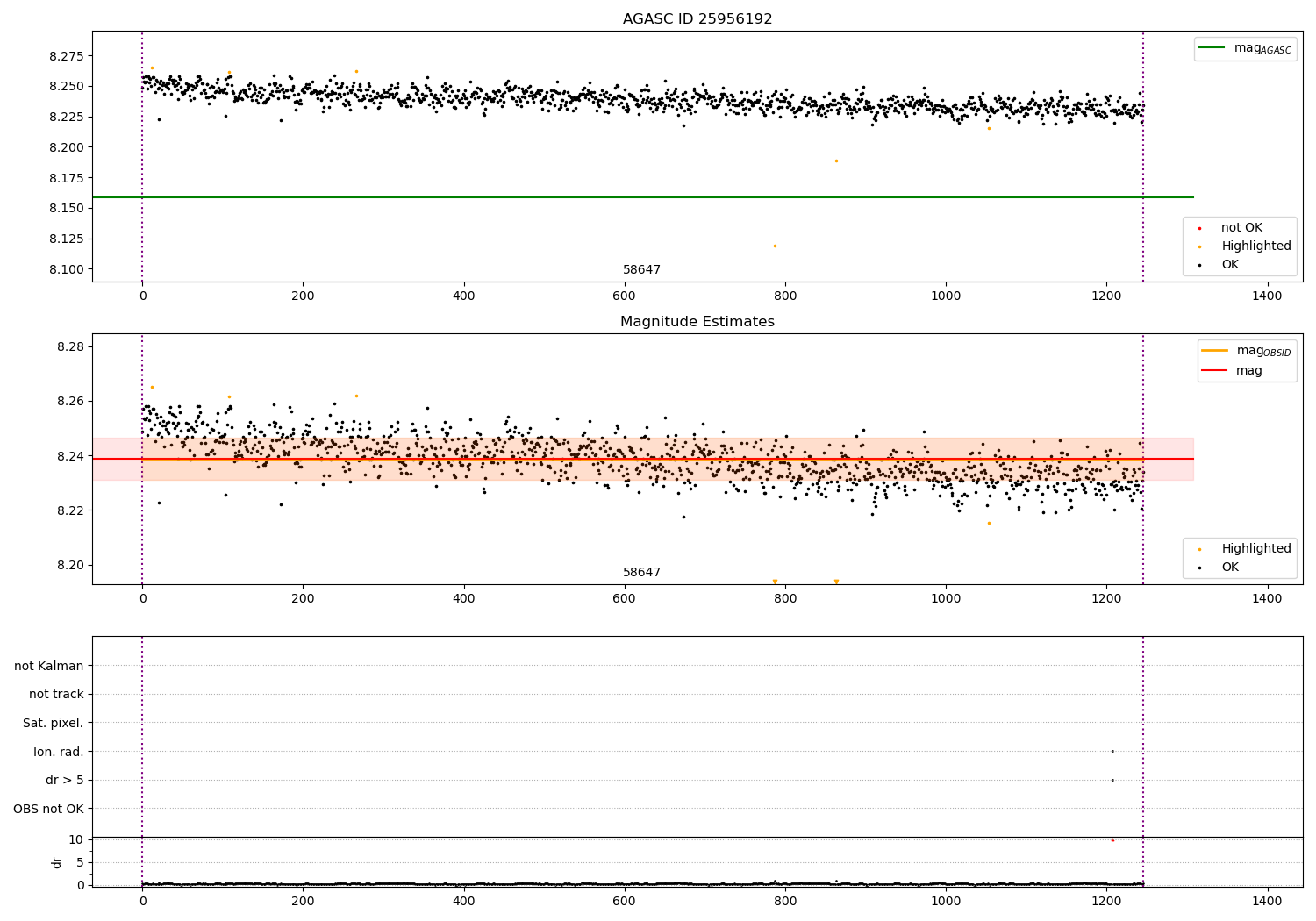This screenshot has width=1316, height=921.
Task: Click the "Sat. pixel." row label
Action: 54,724
